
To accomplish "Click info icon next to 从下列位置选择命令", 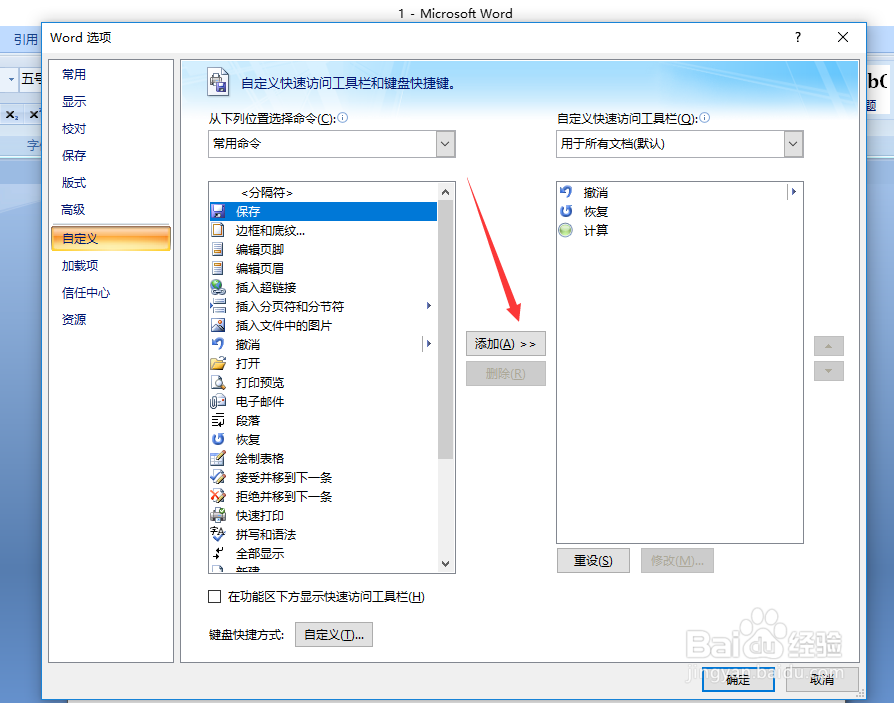I will click(343, 117).
